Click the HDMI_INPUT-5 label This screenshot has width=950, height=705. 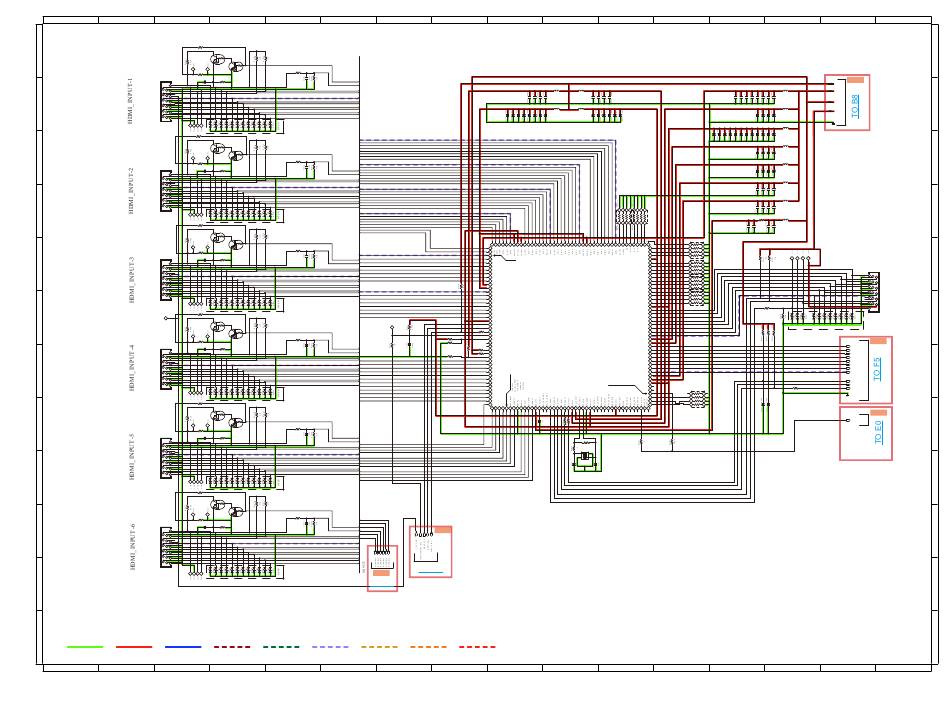click(x=131, y=457)
